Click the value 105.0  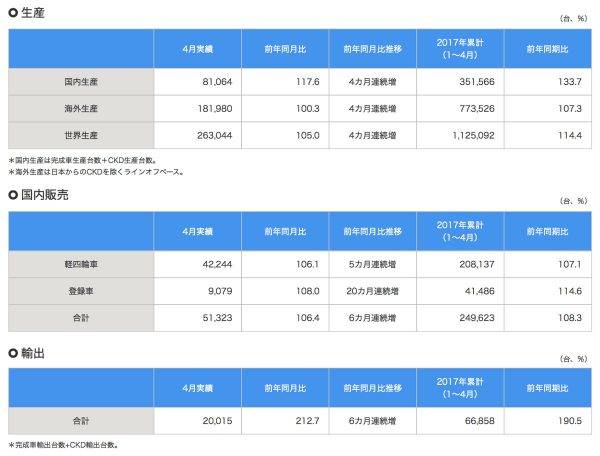click(308, 135)
